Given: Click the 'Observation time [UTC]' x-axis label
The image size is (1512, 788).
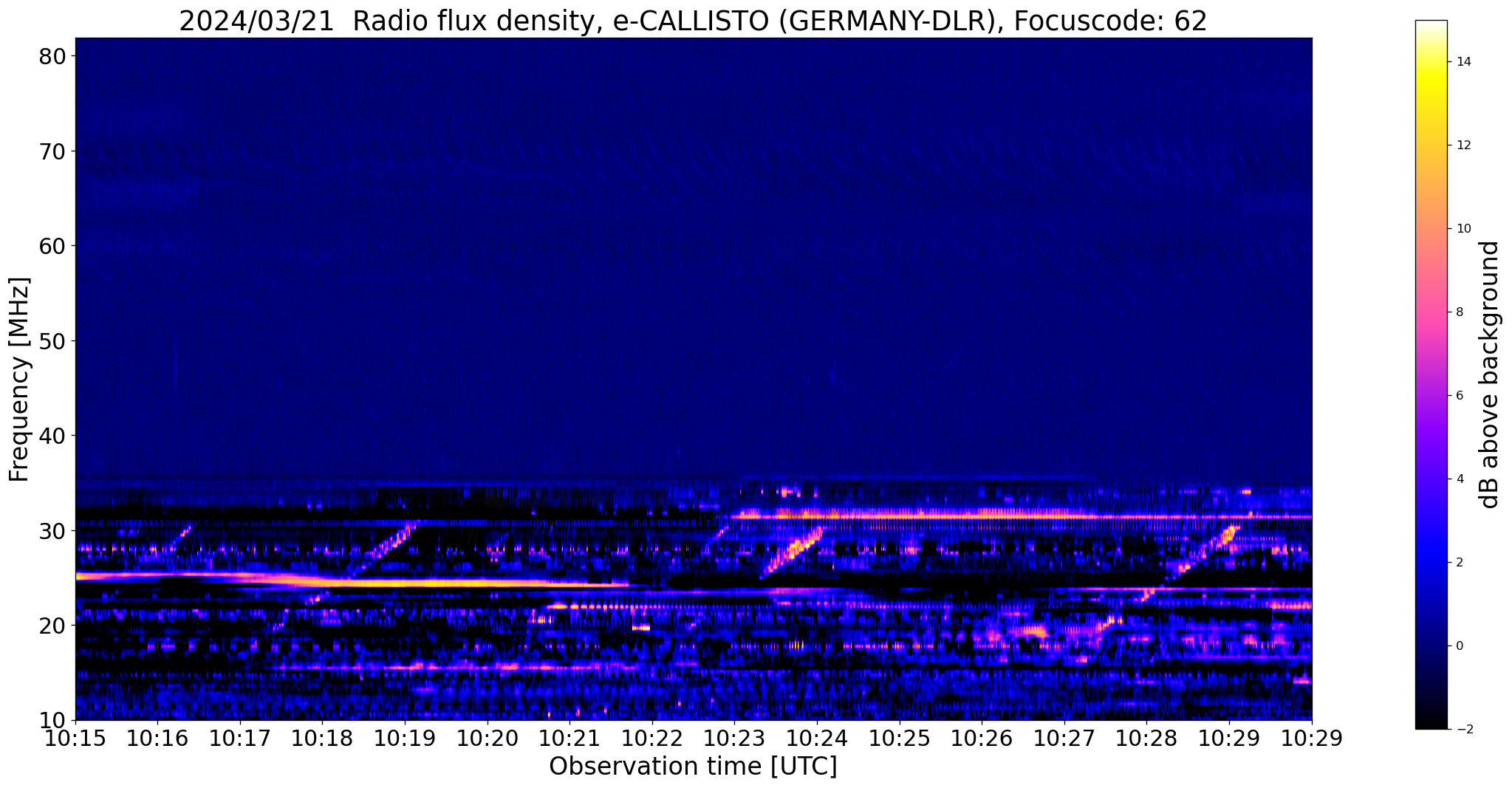Looking at the screenshot, I should (x=693, y=767).
